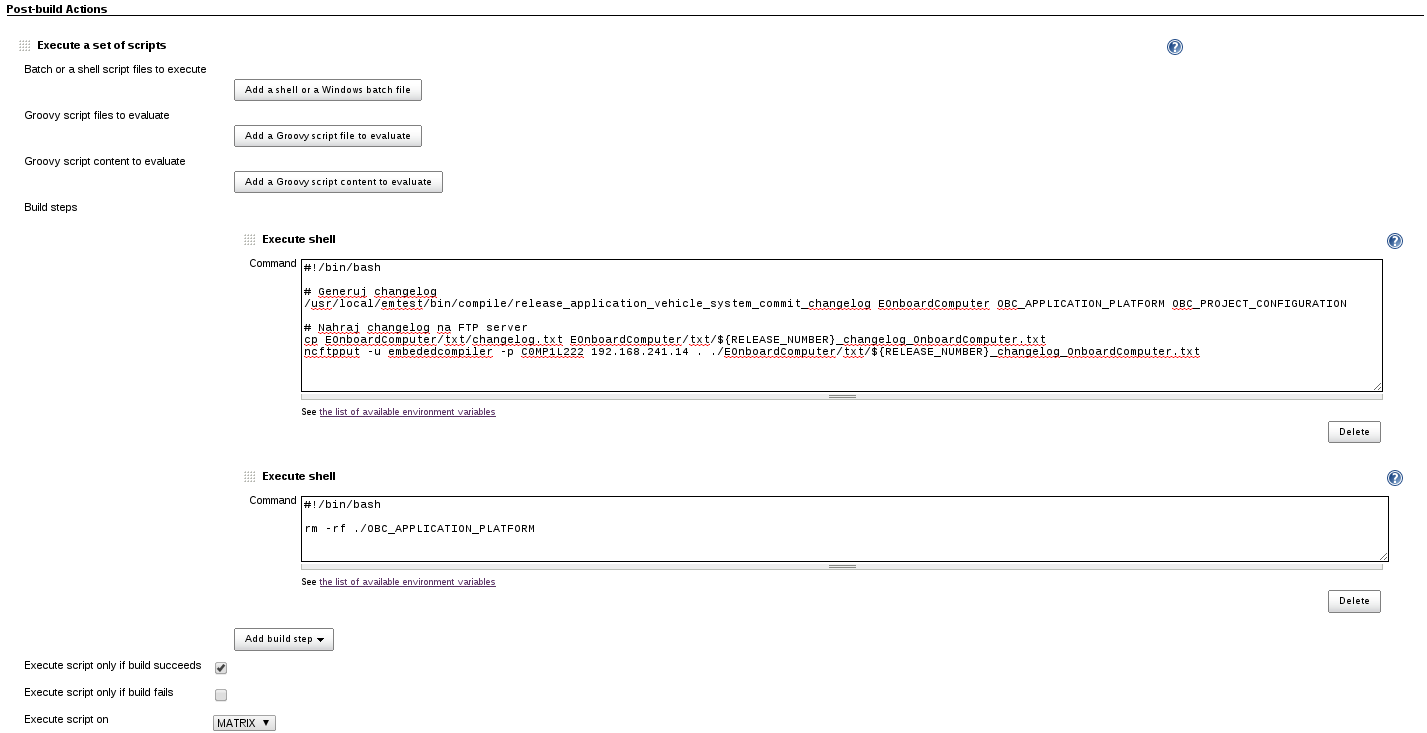Enable Execute script only if build fails
The image size is (1427, 733).
coord(220,694)
